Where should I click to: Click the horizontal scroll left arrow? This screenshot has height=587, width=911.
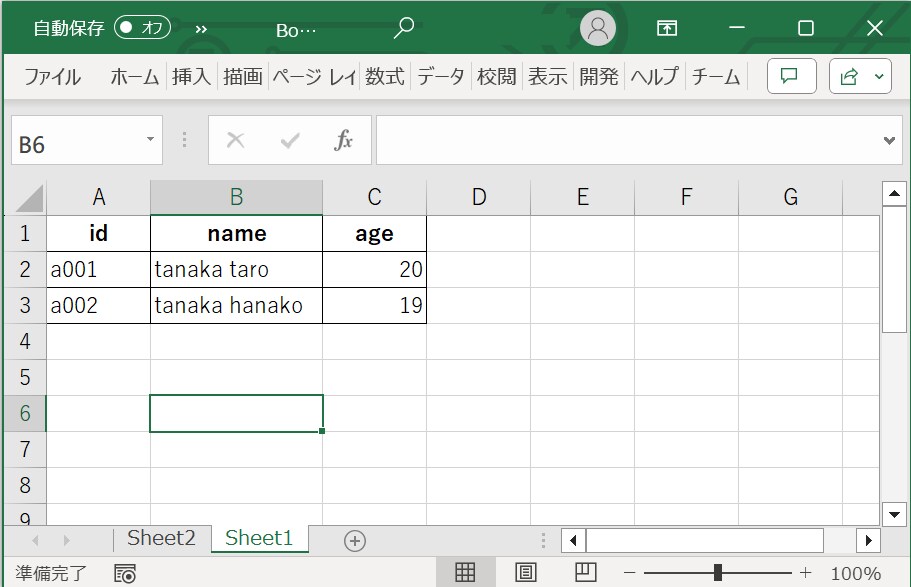(x=573, y=541)
